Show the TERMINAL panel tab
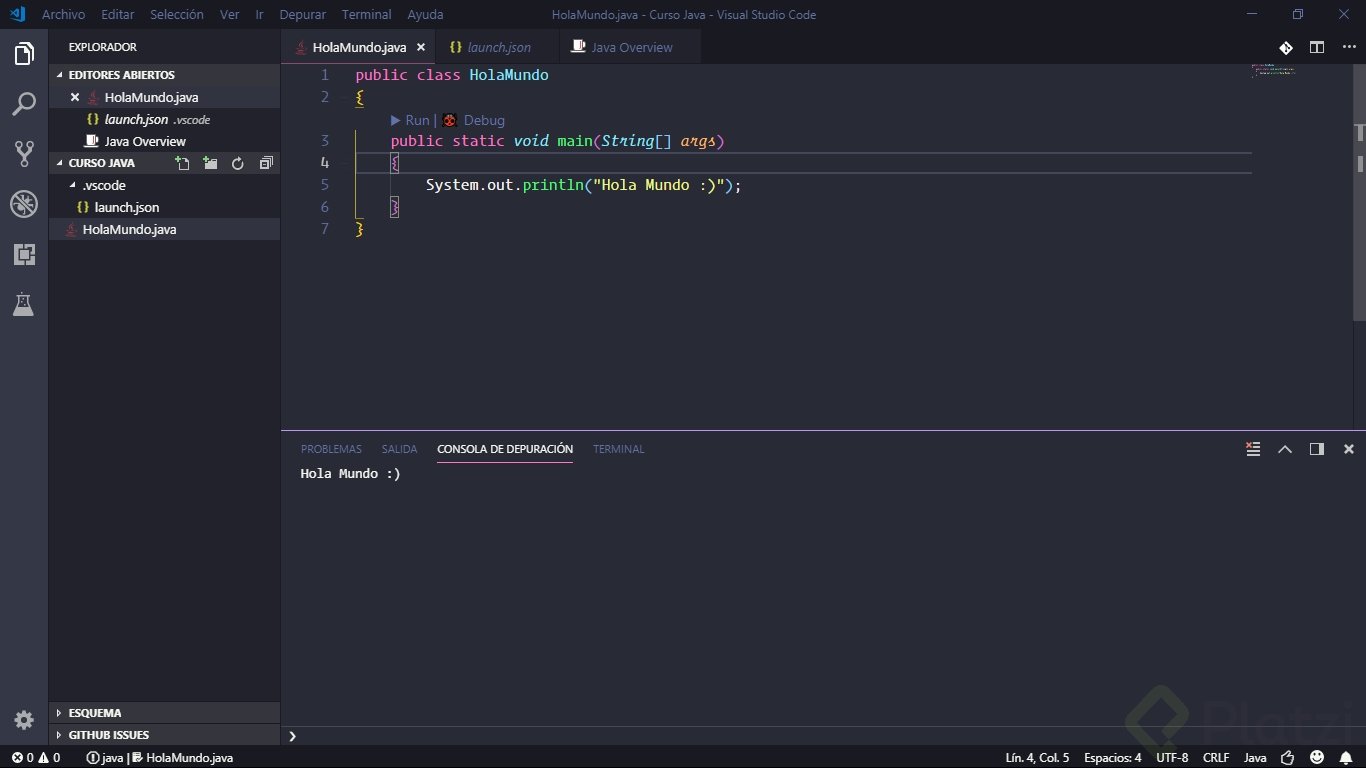 click(618, 449)
